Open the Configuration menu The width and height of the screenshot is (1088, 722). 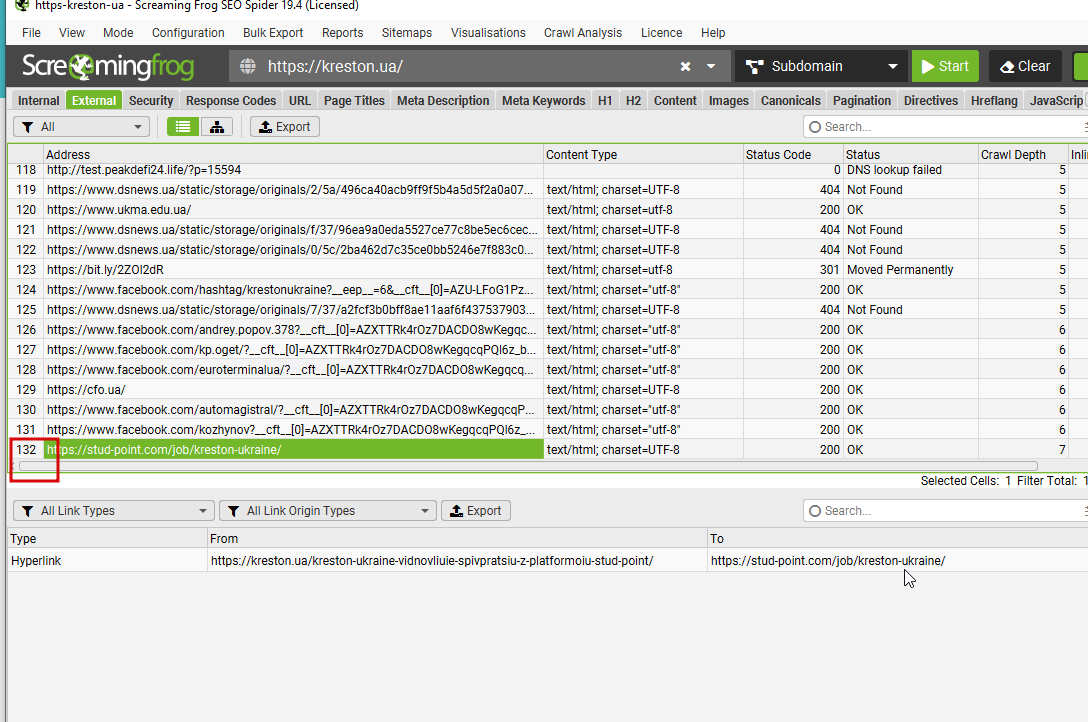click(188, 33)
